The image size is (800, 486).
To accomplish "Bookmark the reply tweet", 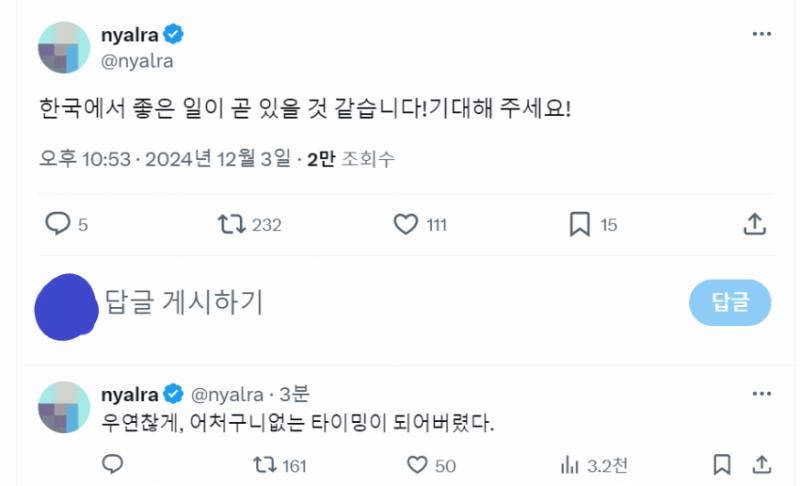I will click(721, 464).
